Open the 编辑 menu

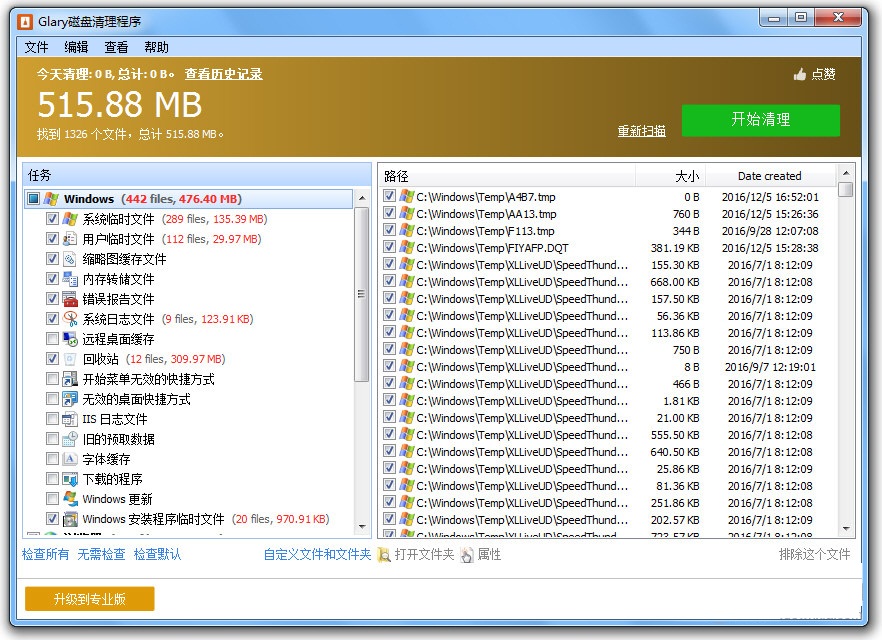tap(76, 47)
